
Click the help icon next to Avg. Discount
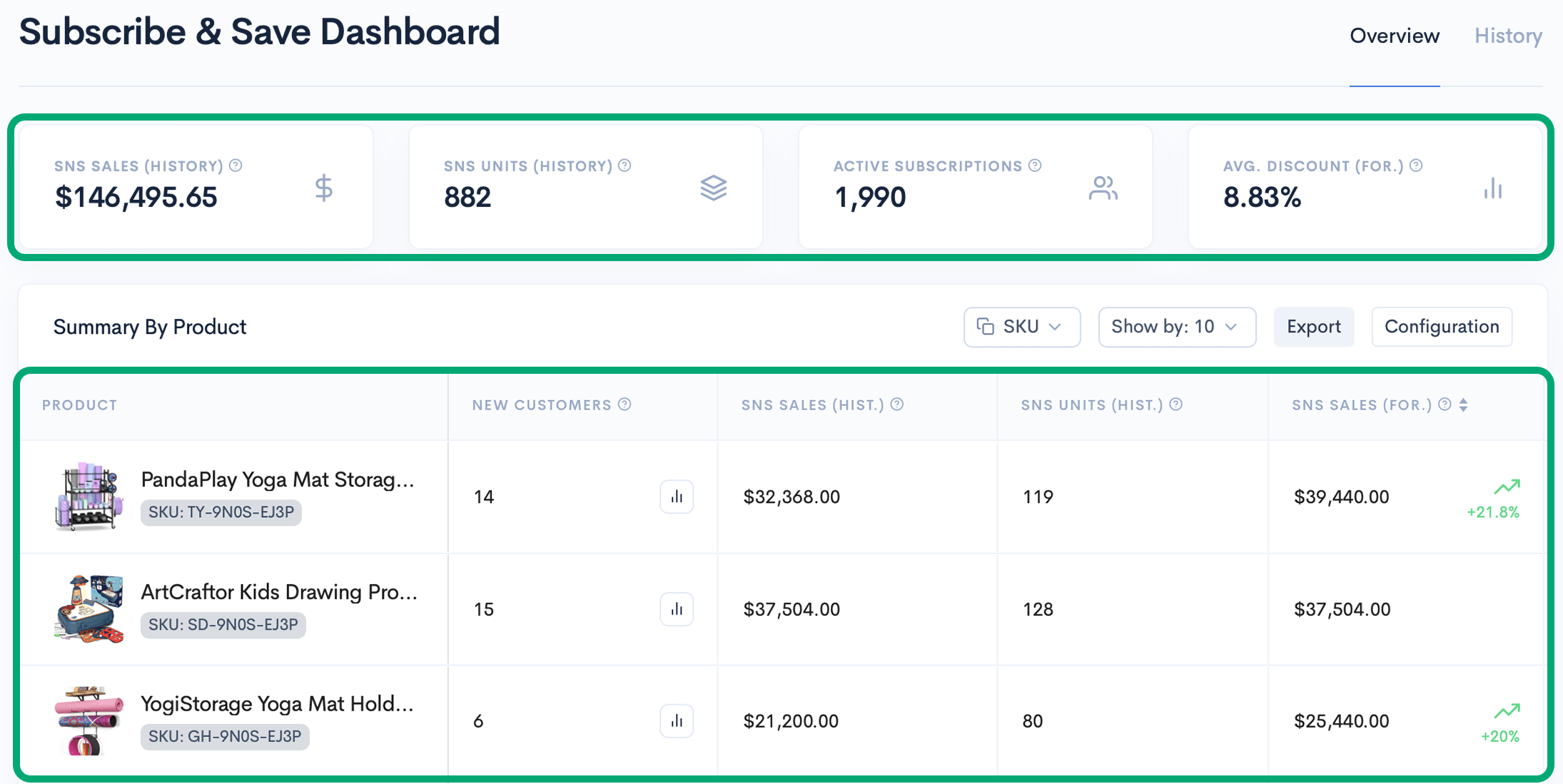1417,166
